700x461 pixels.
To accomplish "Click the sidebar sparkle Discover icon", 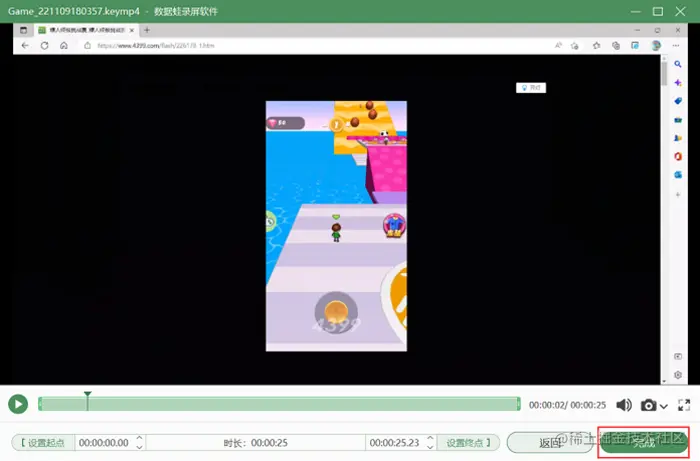I will [x=678, y=83].
